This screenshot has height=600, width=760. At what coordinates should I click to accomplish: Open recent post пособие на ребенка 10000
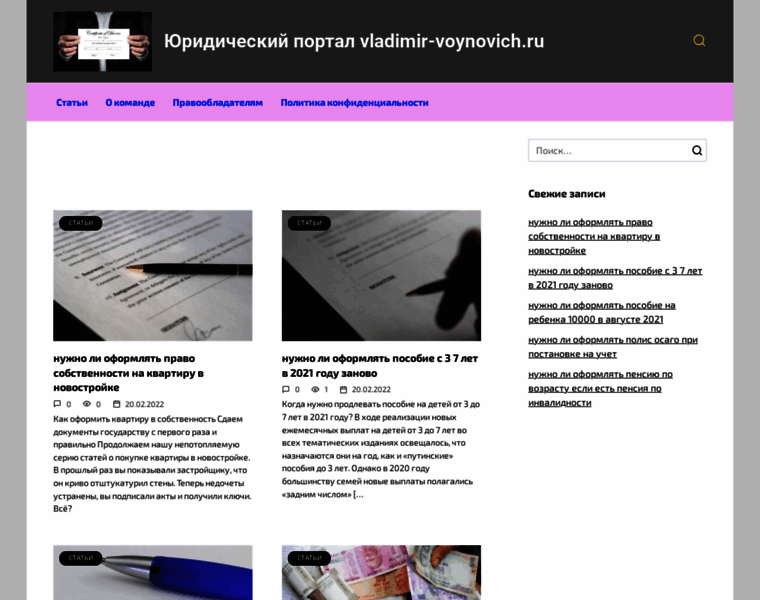602,312
